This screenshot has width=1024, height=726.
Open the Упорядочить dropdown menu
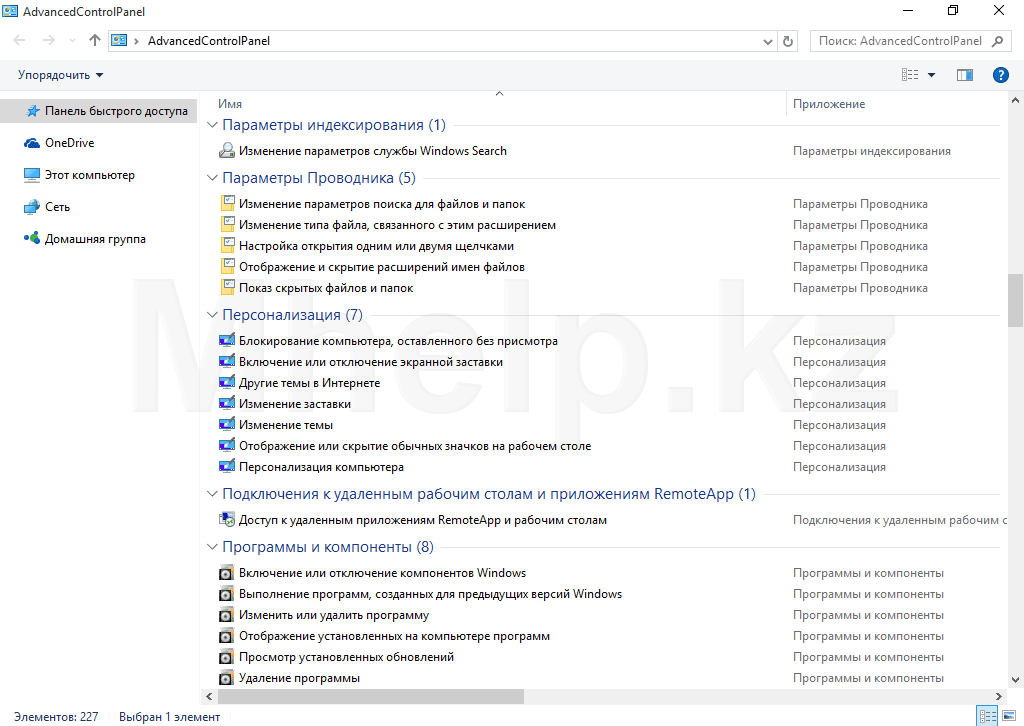(x=60, y=75)
